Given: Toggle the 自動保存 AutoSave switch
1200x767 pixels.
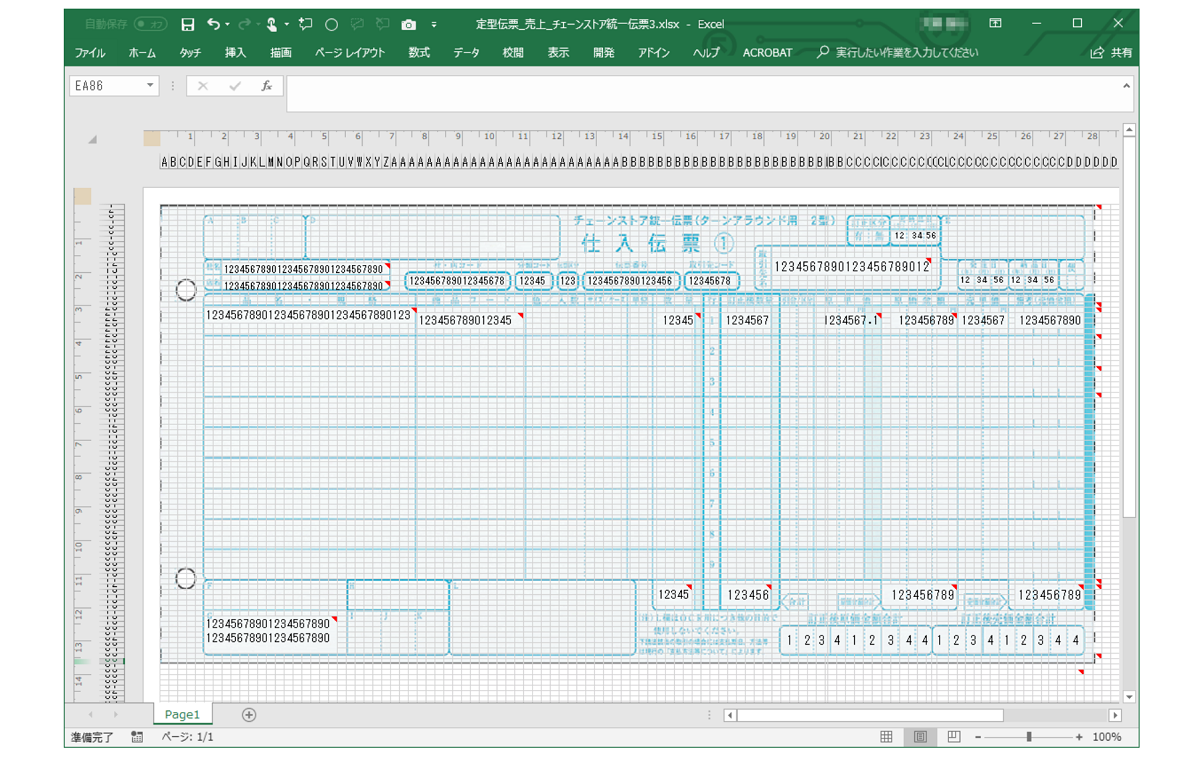Looking at the screenshot, I should tap(150, 24).
